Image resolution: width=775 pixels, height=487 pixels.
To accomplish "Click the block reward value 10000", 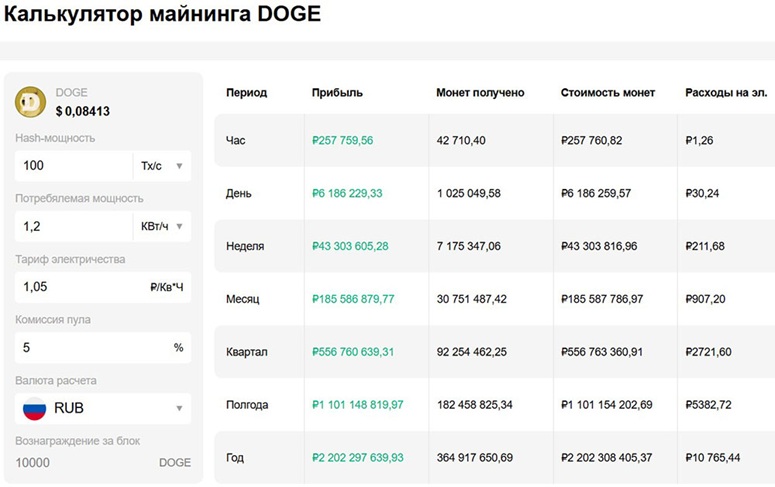I will click(33, 463).
